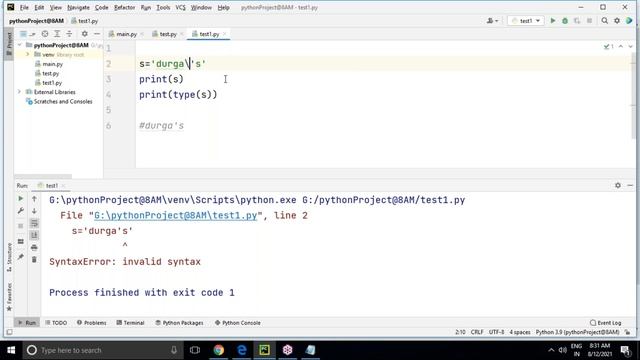Click the up arrow in Run console
640x360 pixels.
coord(34,198)
